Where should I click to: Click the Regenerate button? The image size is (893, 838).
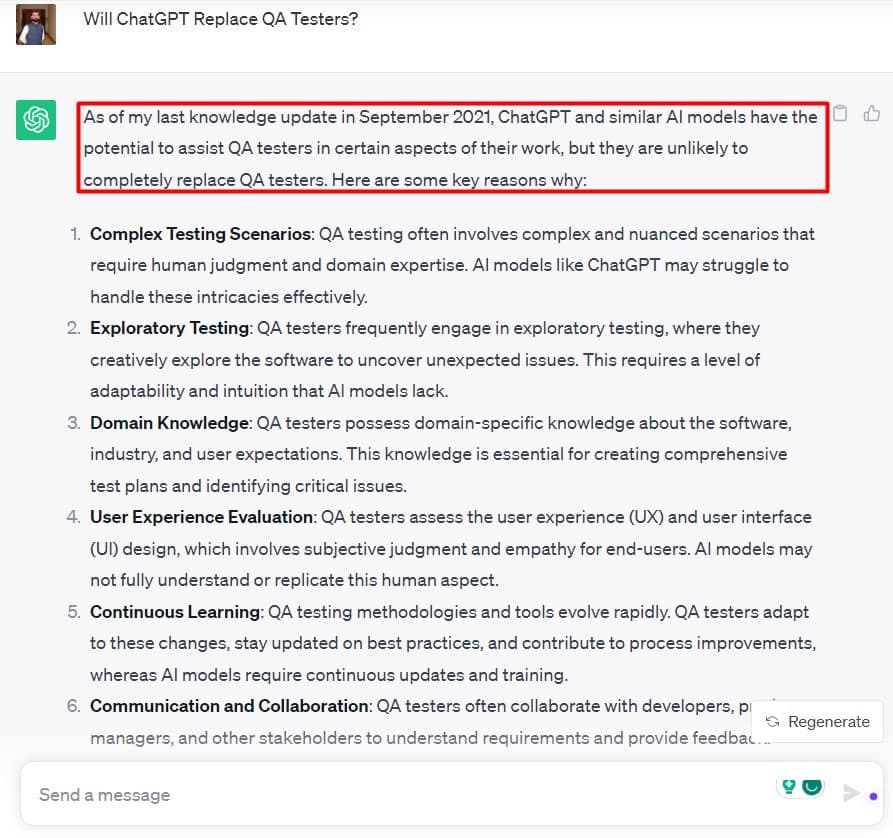[817, 722]
